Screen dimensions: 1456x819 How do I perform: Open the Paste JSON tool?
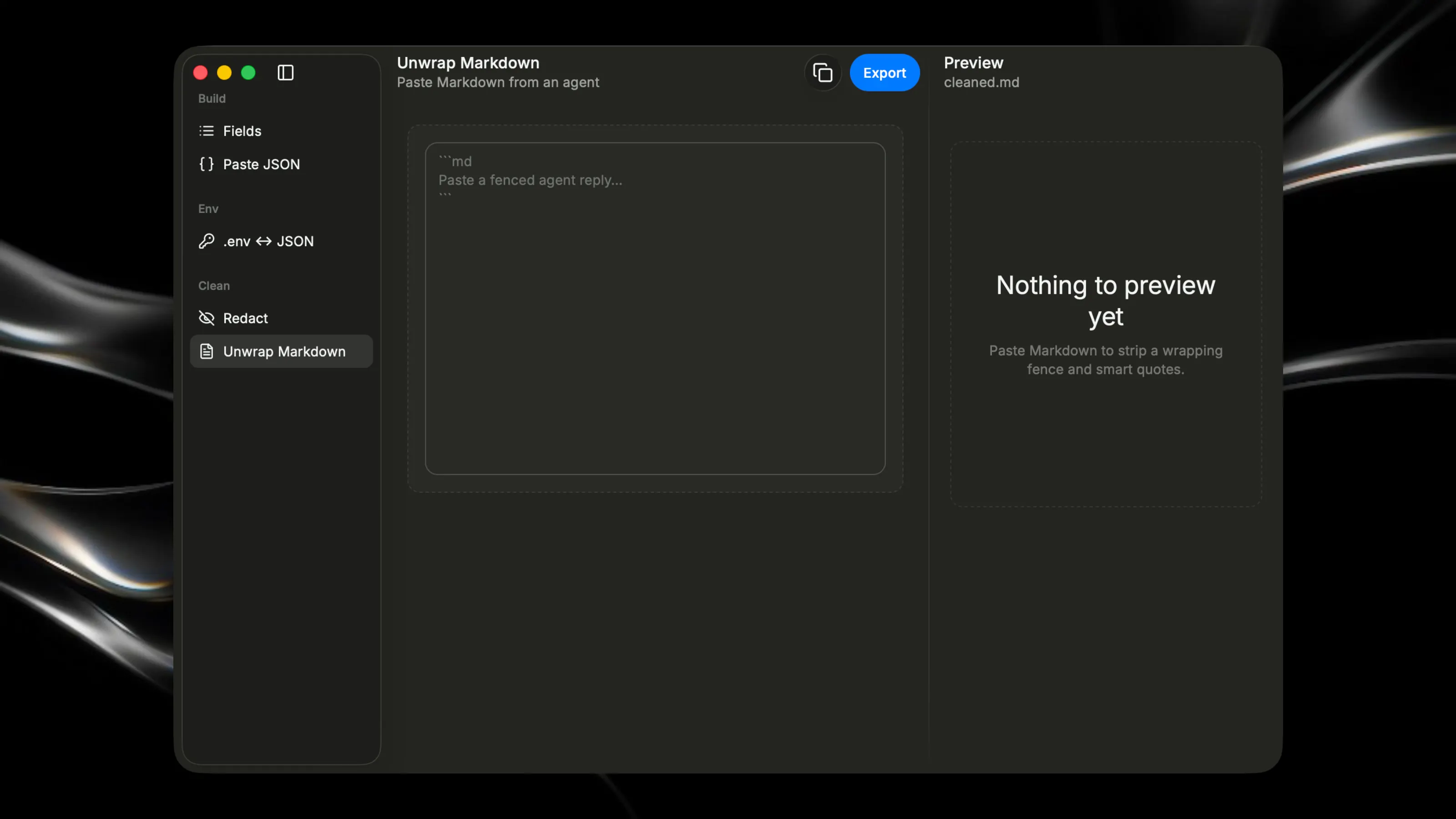pos(281,164)
